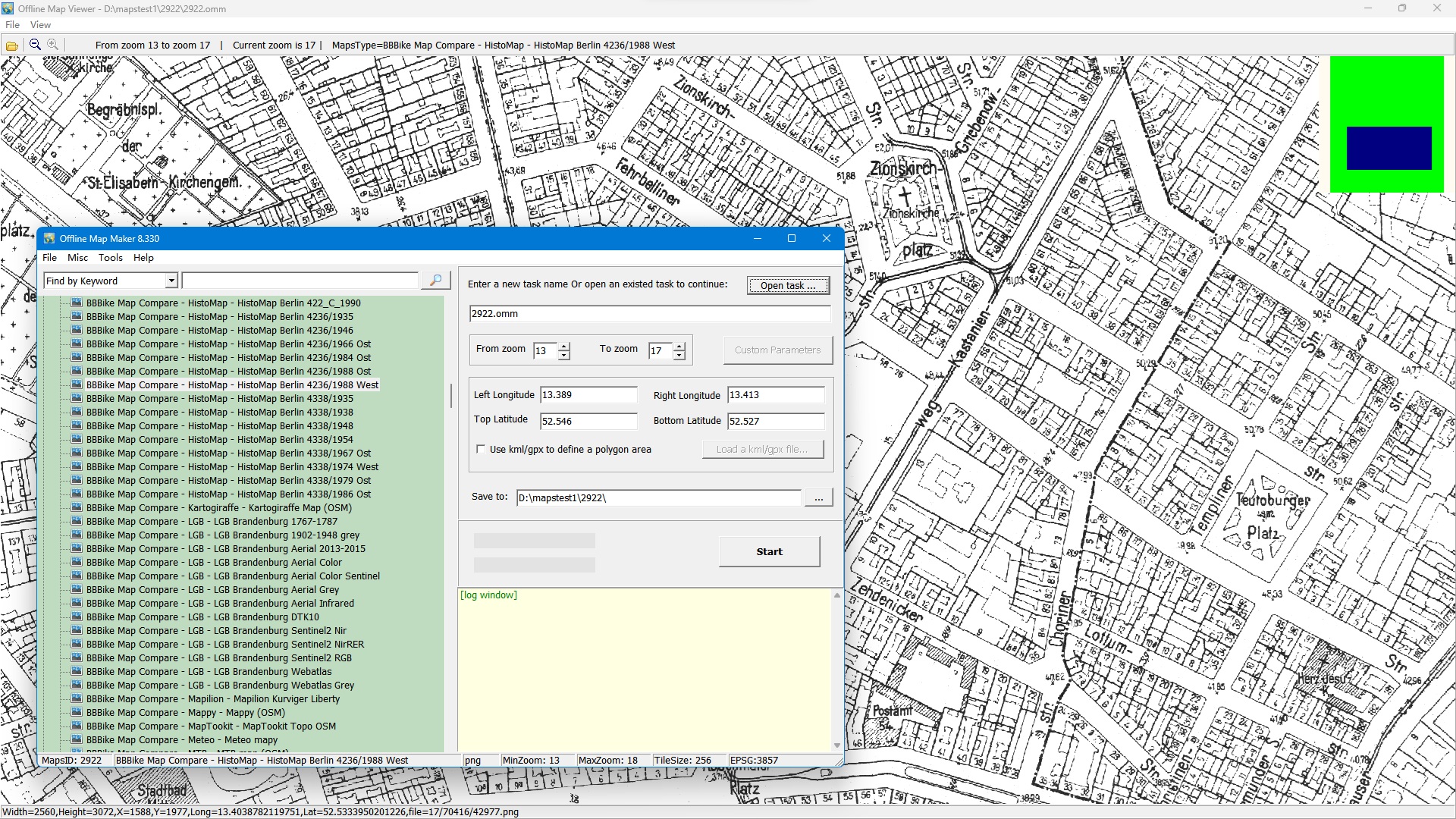Viewport: 1456px width, 819px height.
Task: Click the Save to path field
Action: tap(658, 498)
